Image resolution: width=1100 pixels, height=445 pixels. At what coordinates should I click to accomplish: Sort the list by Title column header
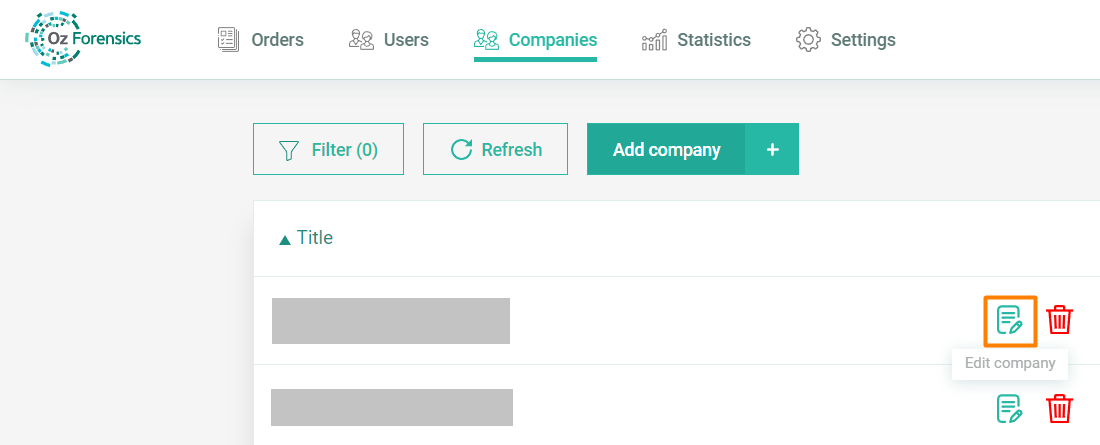[314, 238]
